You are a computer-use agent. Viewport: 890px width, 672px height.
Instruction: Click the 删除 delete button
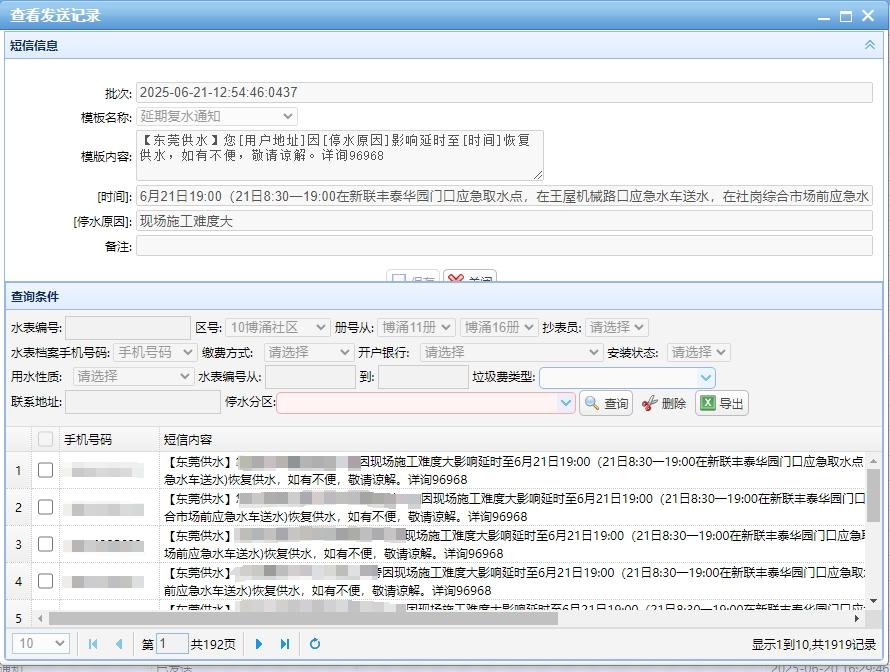click(x=664, y=403)
